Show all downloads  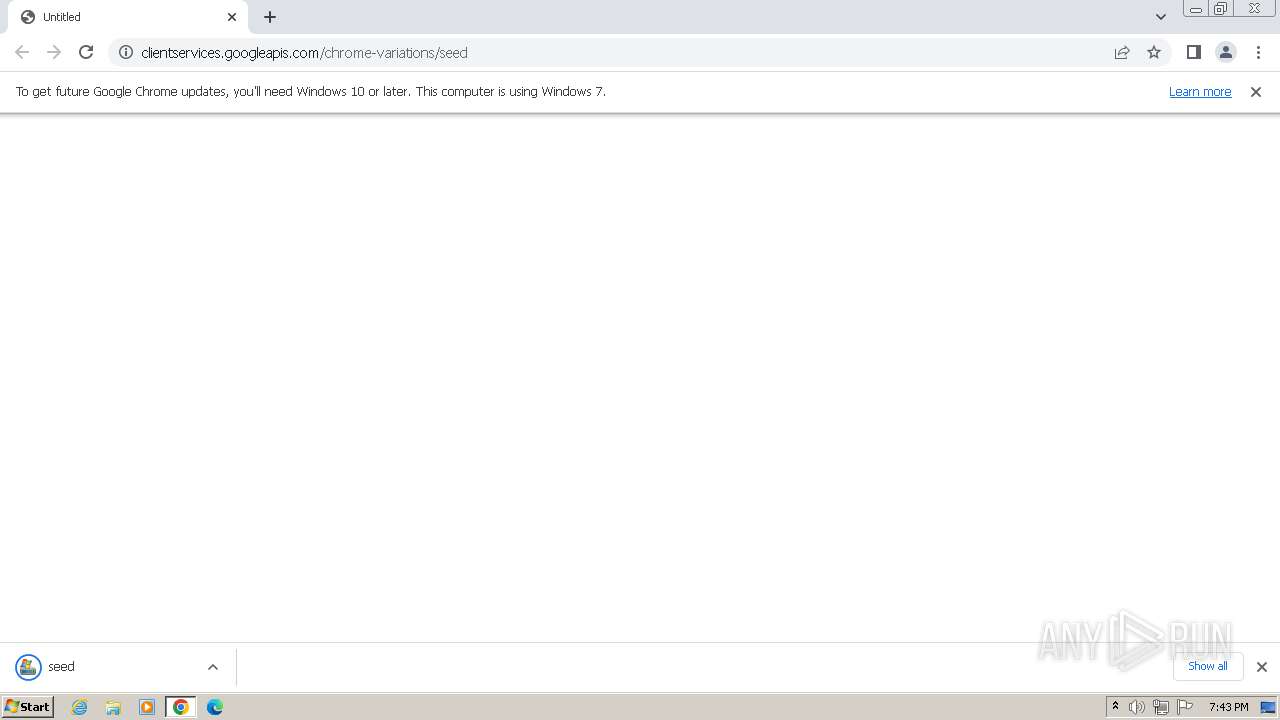[x=1208, y=666]
